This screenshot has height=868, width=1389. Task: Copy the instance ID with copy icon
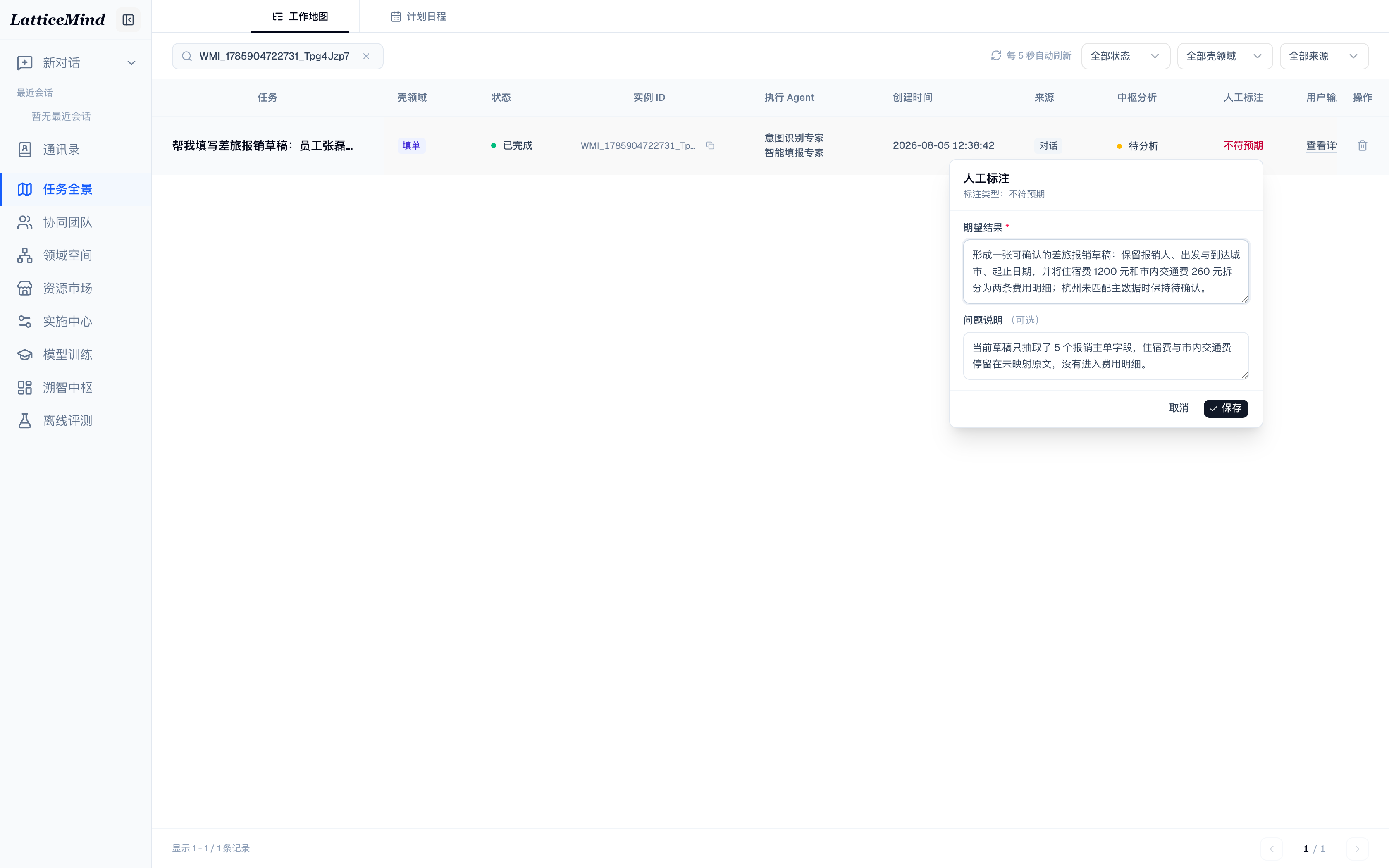pos(710,146)
